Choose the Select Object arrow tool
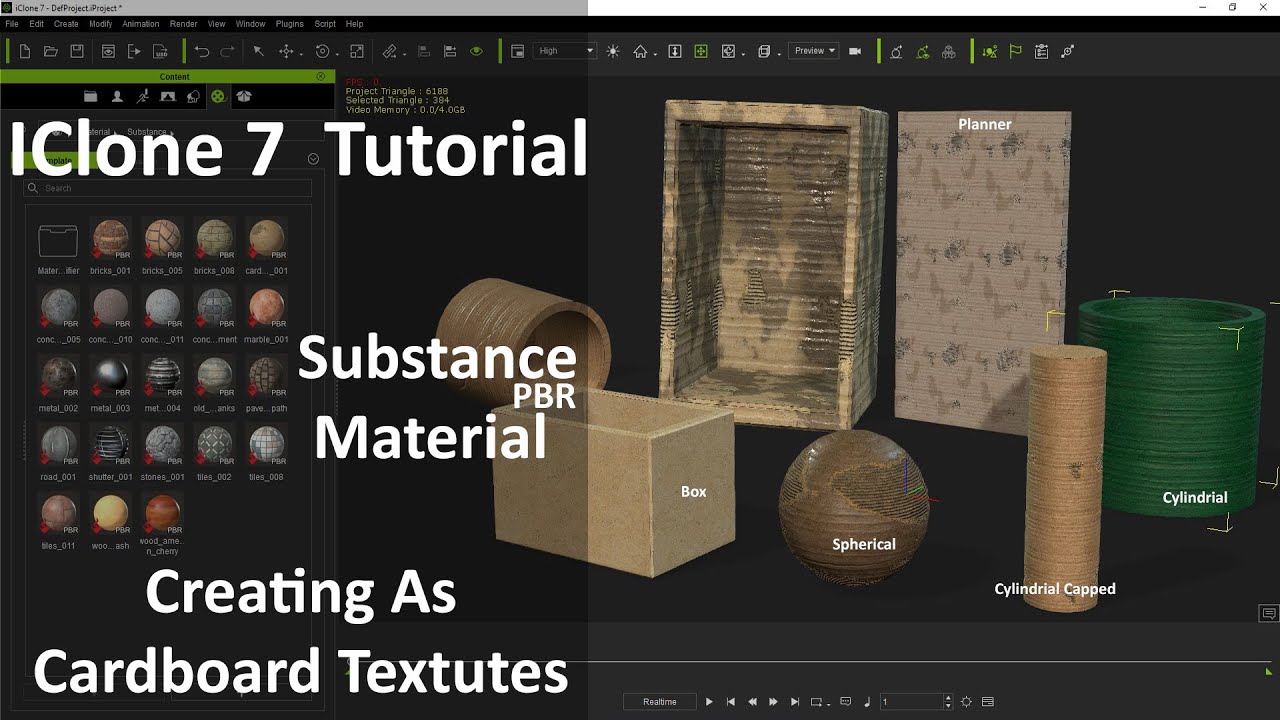Image resolution: width=1280 pixels, height=720 pixels. point(258,51)
